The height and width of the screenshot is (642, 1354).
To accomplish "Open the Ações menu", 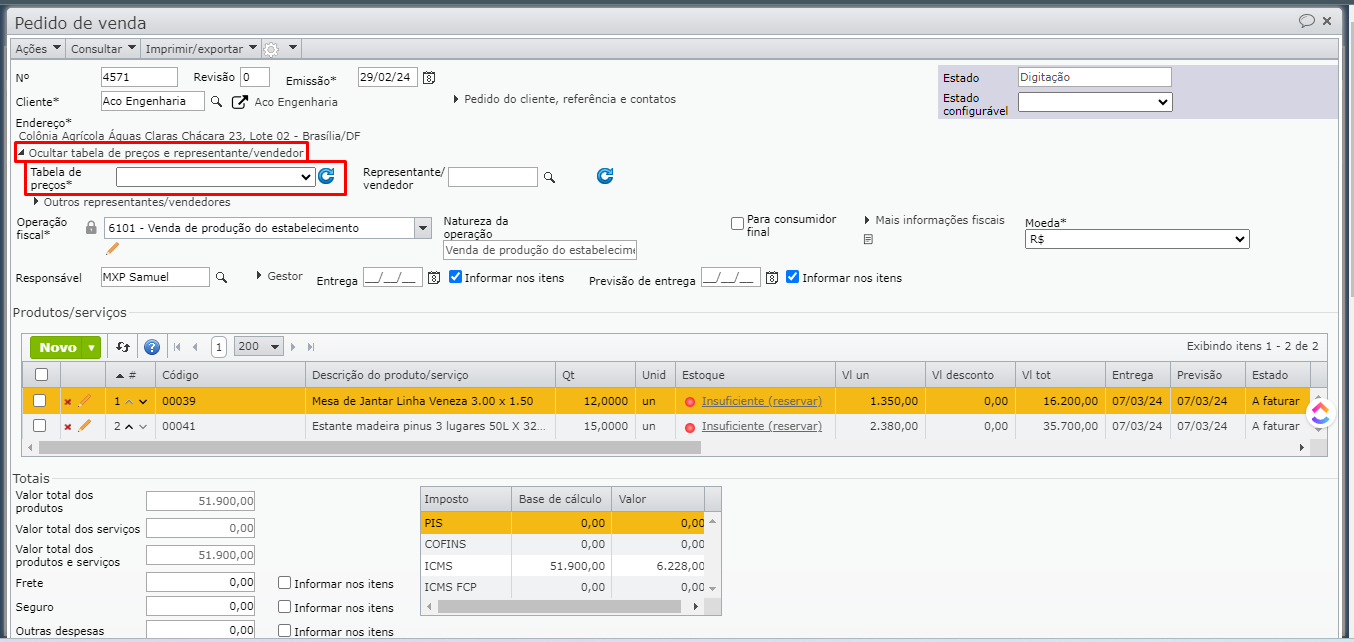I will coord(39,48).
